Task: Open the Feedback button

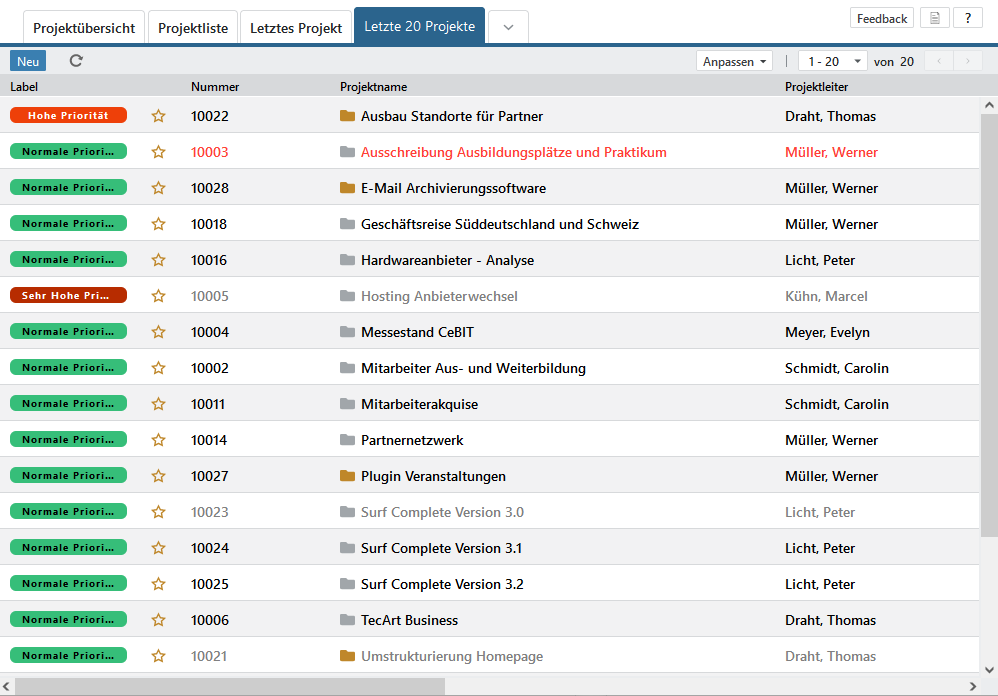Action: (881, 19)
